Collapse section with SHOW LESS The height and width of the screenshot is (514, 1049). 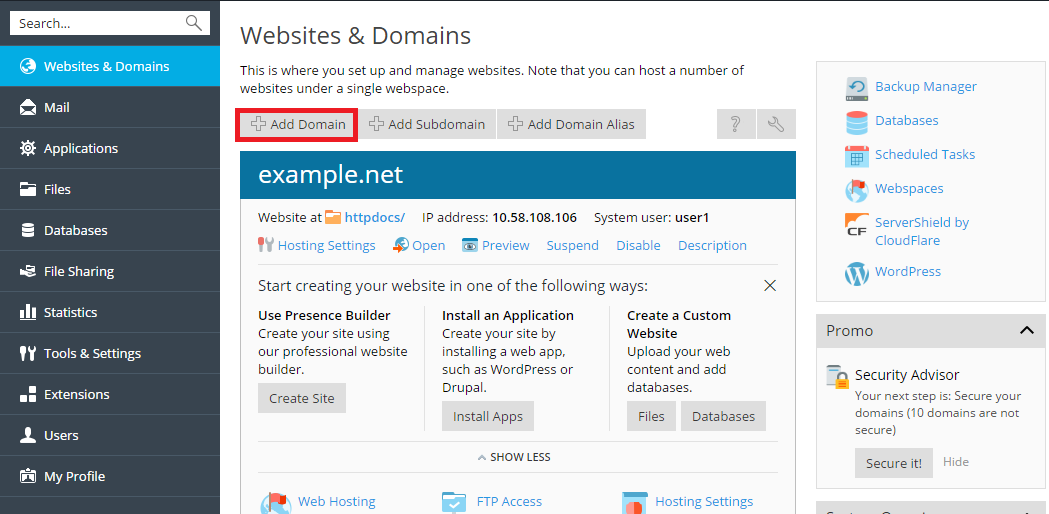(514, 457)
